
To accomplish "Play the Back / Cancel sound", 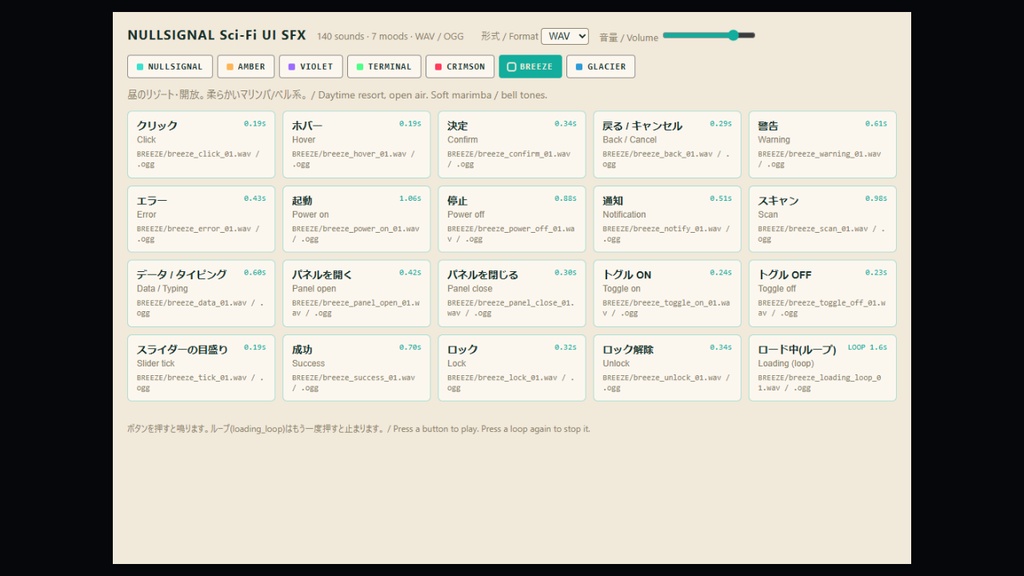I will pos(667,144).
